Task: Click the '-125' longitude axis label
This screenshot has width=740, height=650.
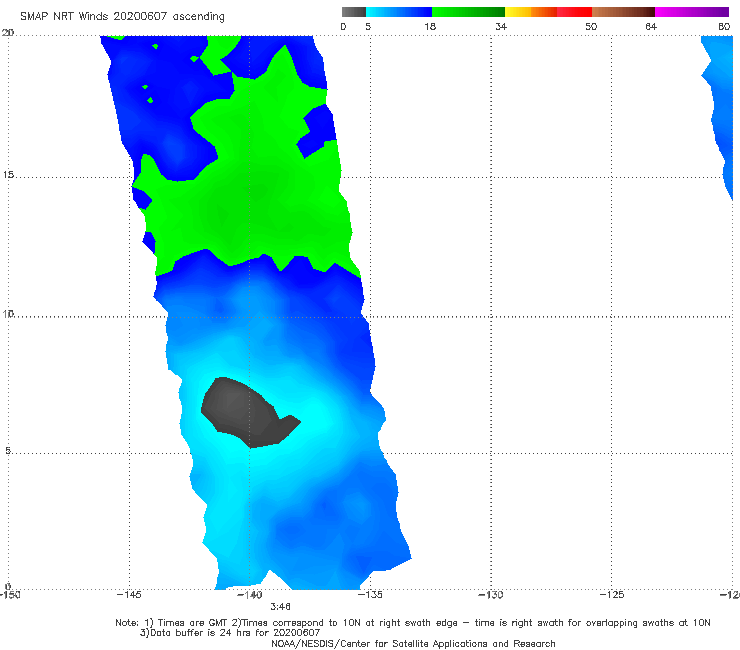Action: click(x=612, y=595)
